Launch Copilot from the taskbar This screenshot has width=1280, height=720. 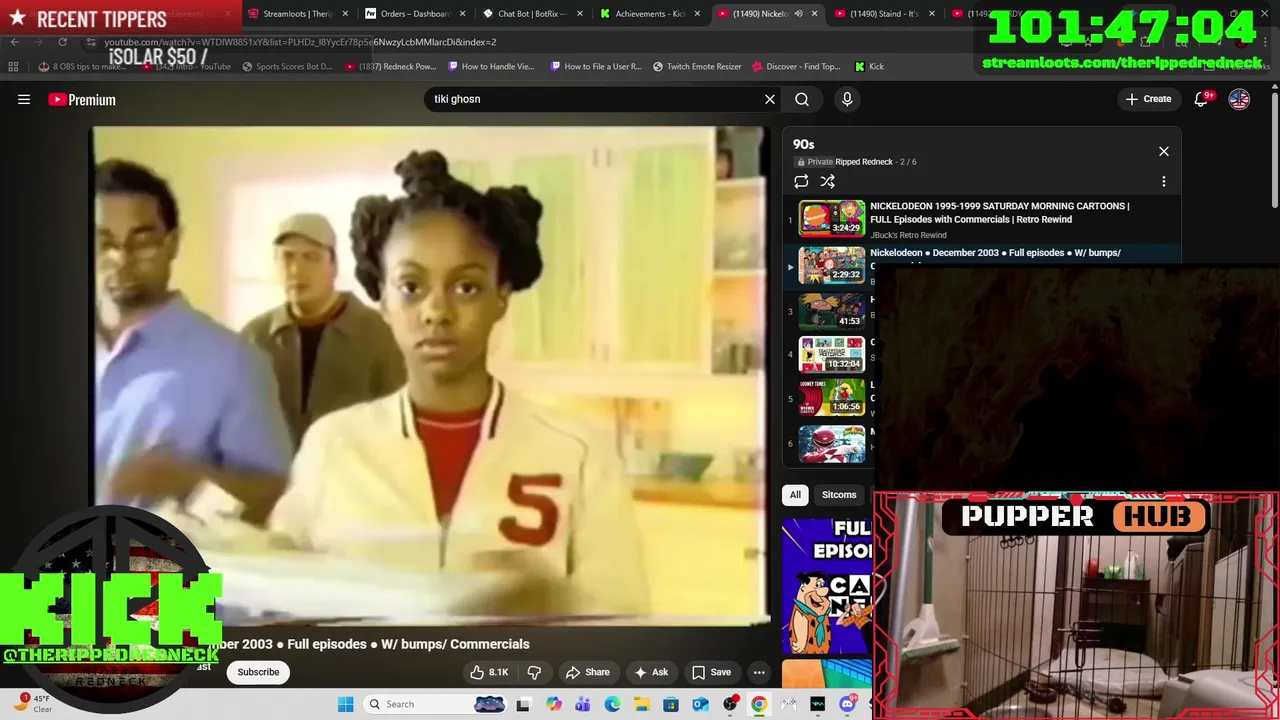pos(554,704)
